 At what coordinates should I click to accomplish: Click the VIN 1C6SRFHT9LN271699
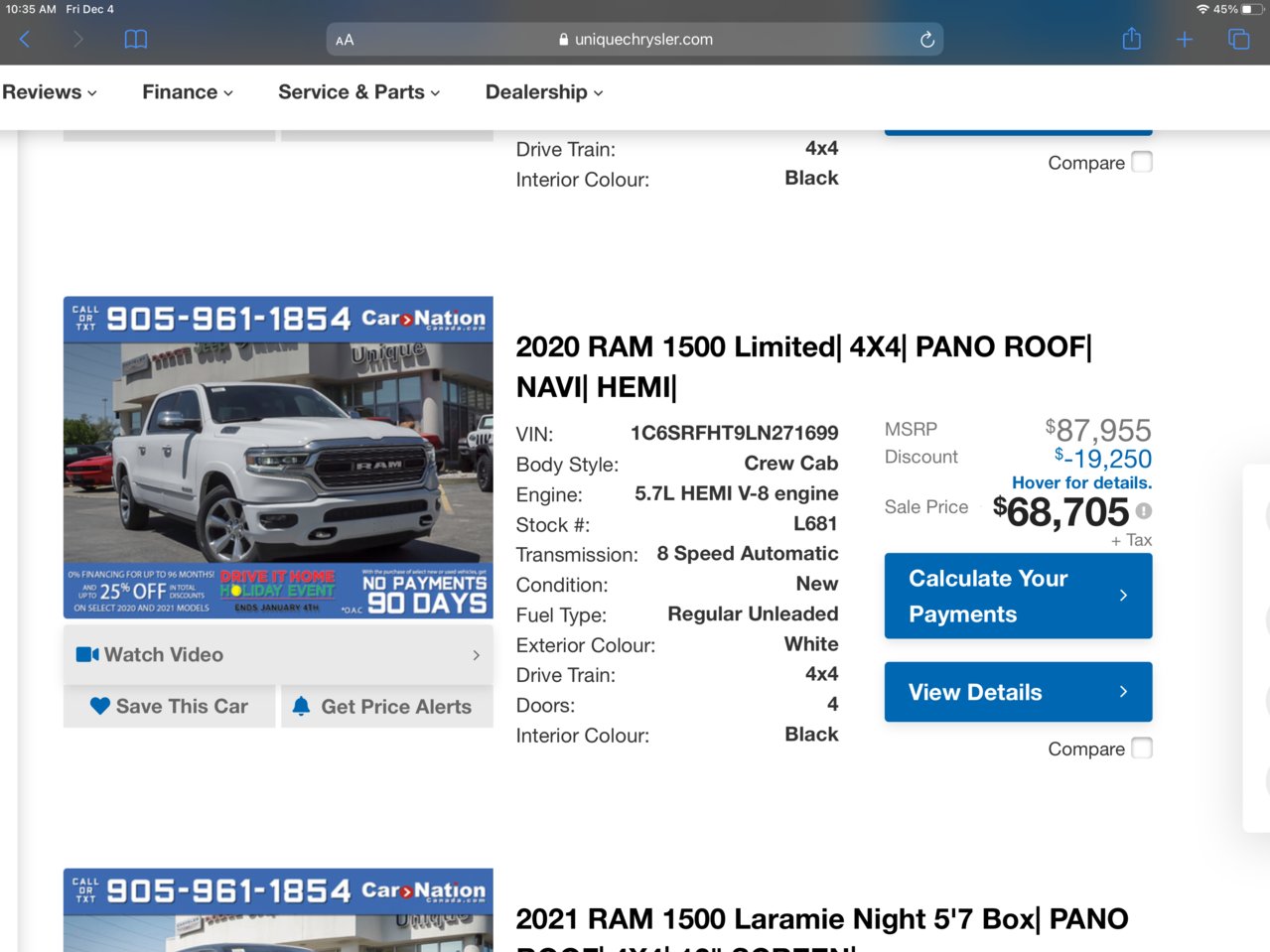tap(734, 433)
